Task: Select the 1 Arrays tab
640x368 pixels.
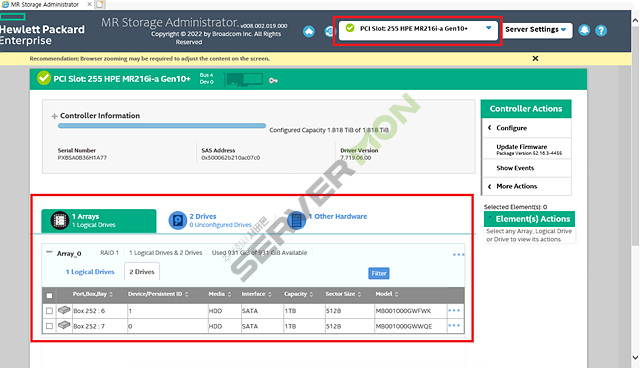Action: point(99,221)
